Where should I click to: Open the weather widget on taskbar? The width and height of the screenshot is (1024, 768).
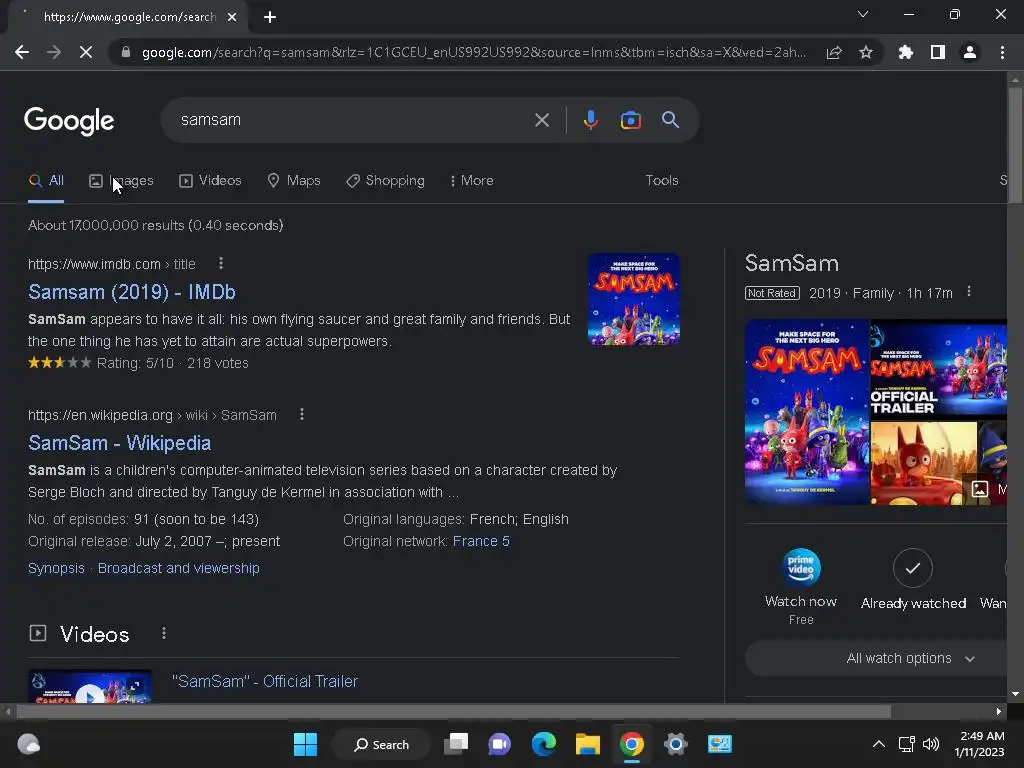[x=28, y=744]
